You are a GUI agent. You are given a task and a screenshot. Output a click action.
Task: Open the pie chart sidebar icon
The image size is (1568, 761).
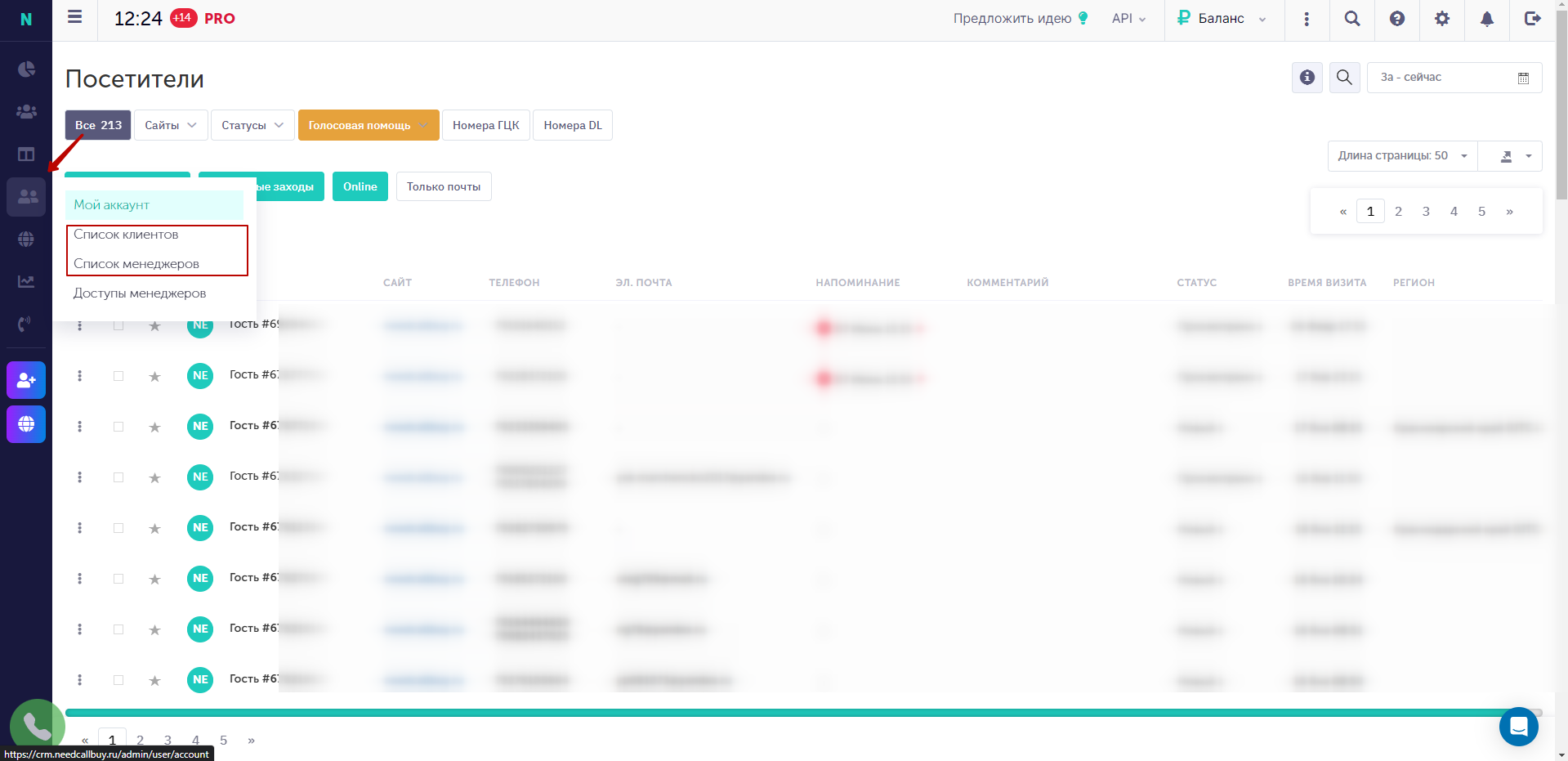26,69
